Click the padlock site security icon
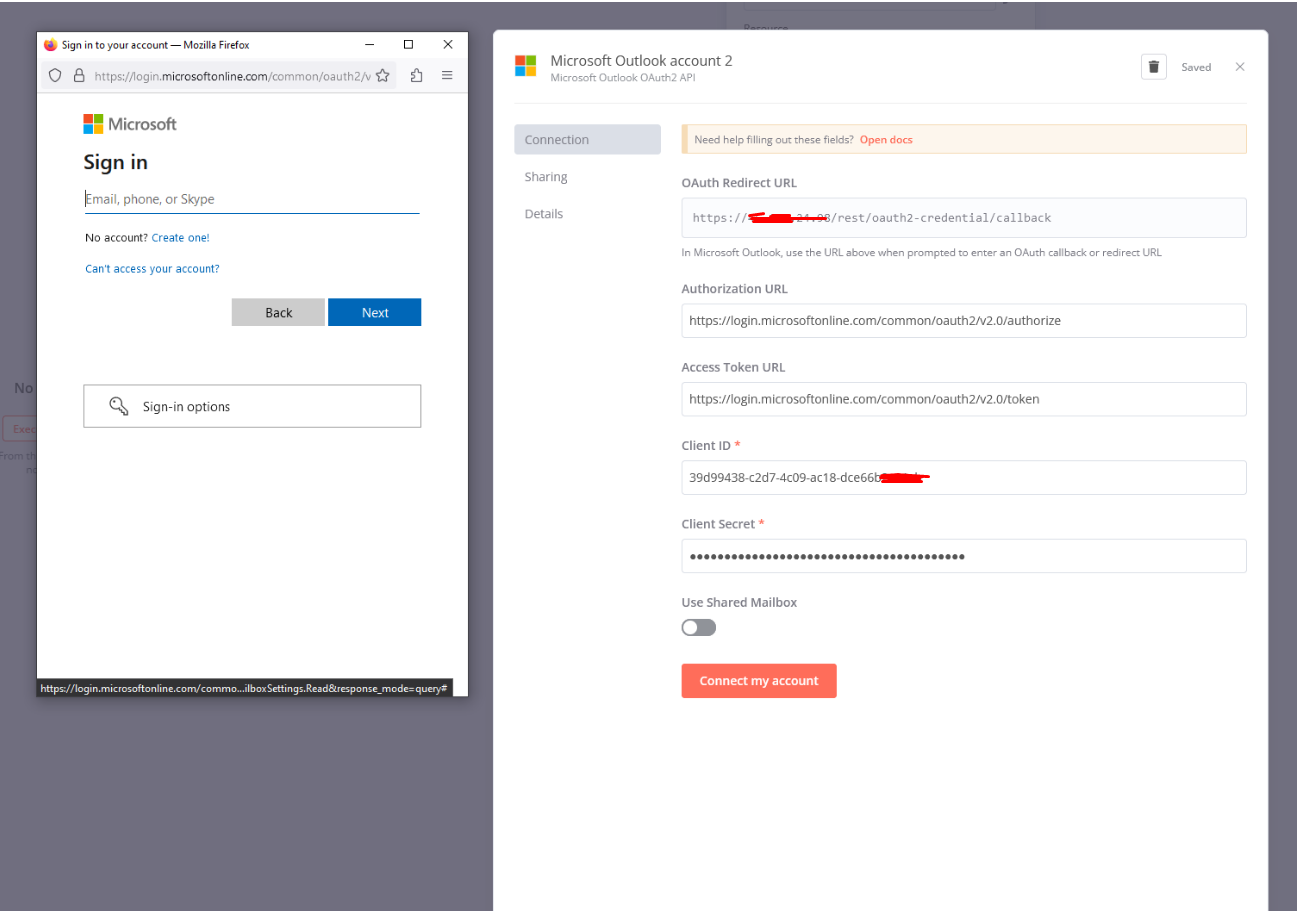The image size is (1297, 911). [x=79, y=76]
